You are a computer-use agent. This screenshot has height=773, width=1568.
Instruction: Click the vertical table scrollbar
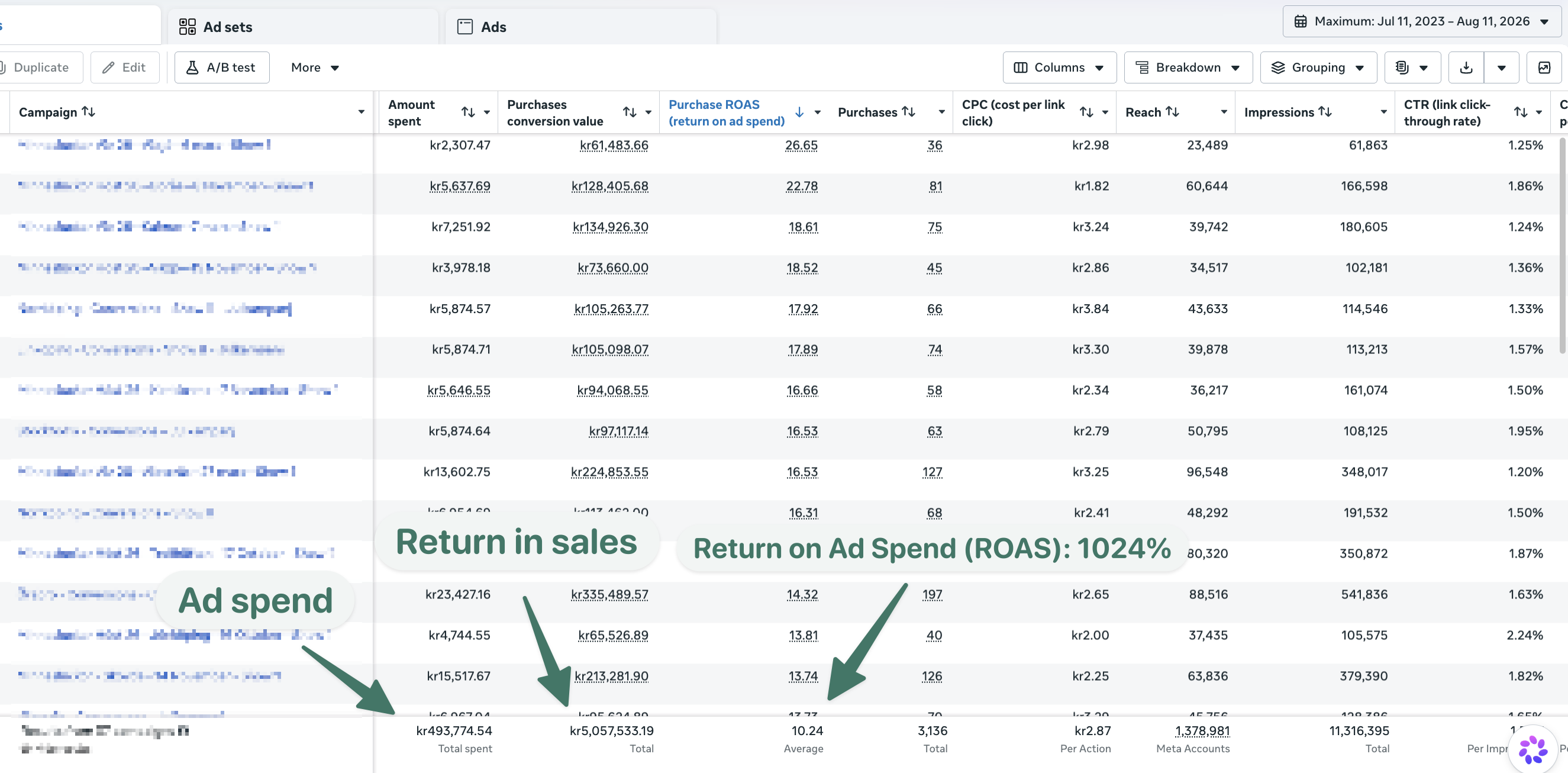[x=1562, y=246]
